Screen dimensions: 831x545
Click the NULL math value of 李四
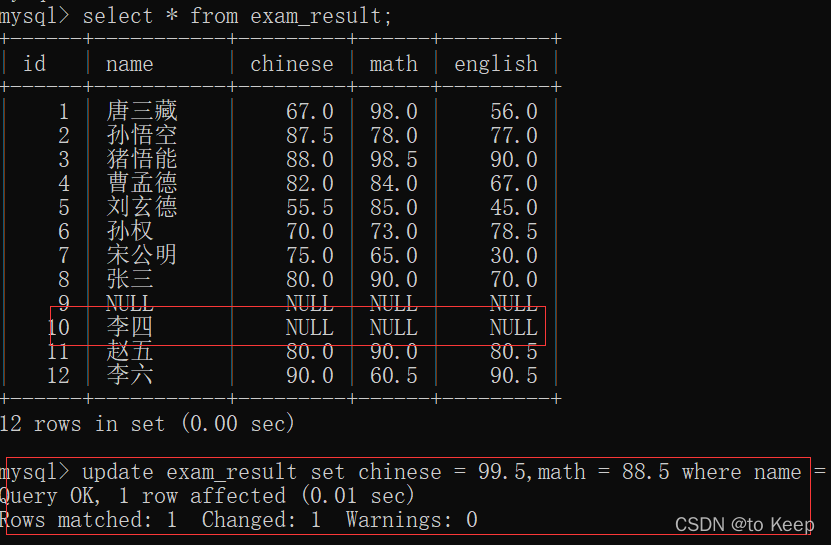(x=394, y=327)
